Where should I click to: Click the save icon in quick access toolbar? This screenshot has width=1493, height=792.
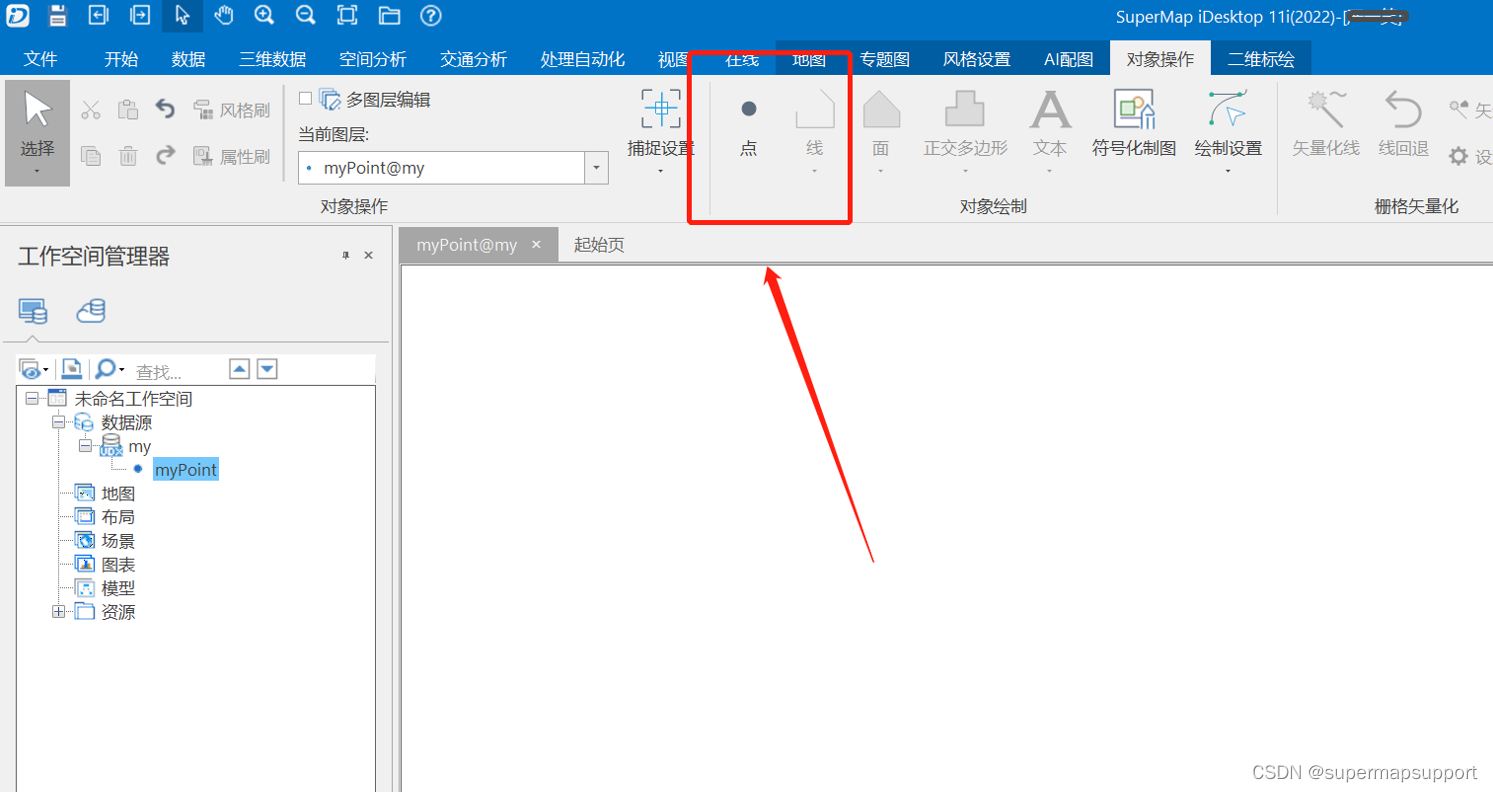tap(57, 15)
